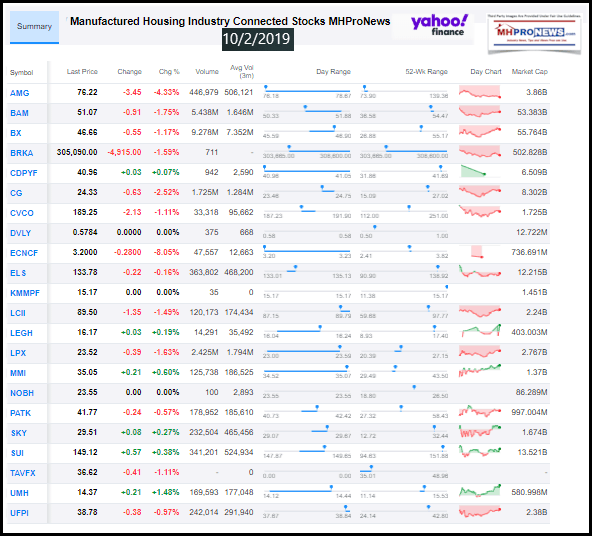Sort by the Market Cap column header
Viewport: 592px width, 536px height.
coord(530,71)
